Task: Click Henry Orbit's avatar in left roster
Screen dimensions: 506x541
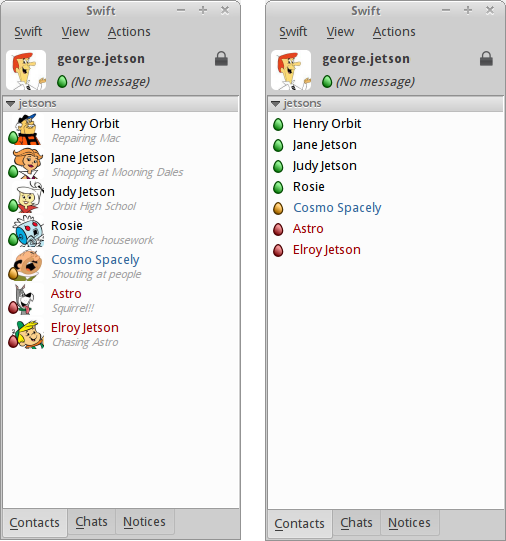Action: pyautogui.click(x=27, y=129)
